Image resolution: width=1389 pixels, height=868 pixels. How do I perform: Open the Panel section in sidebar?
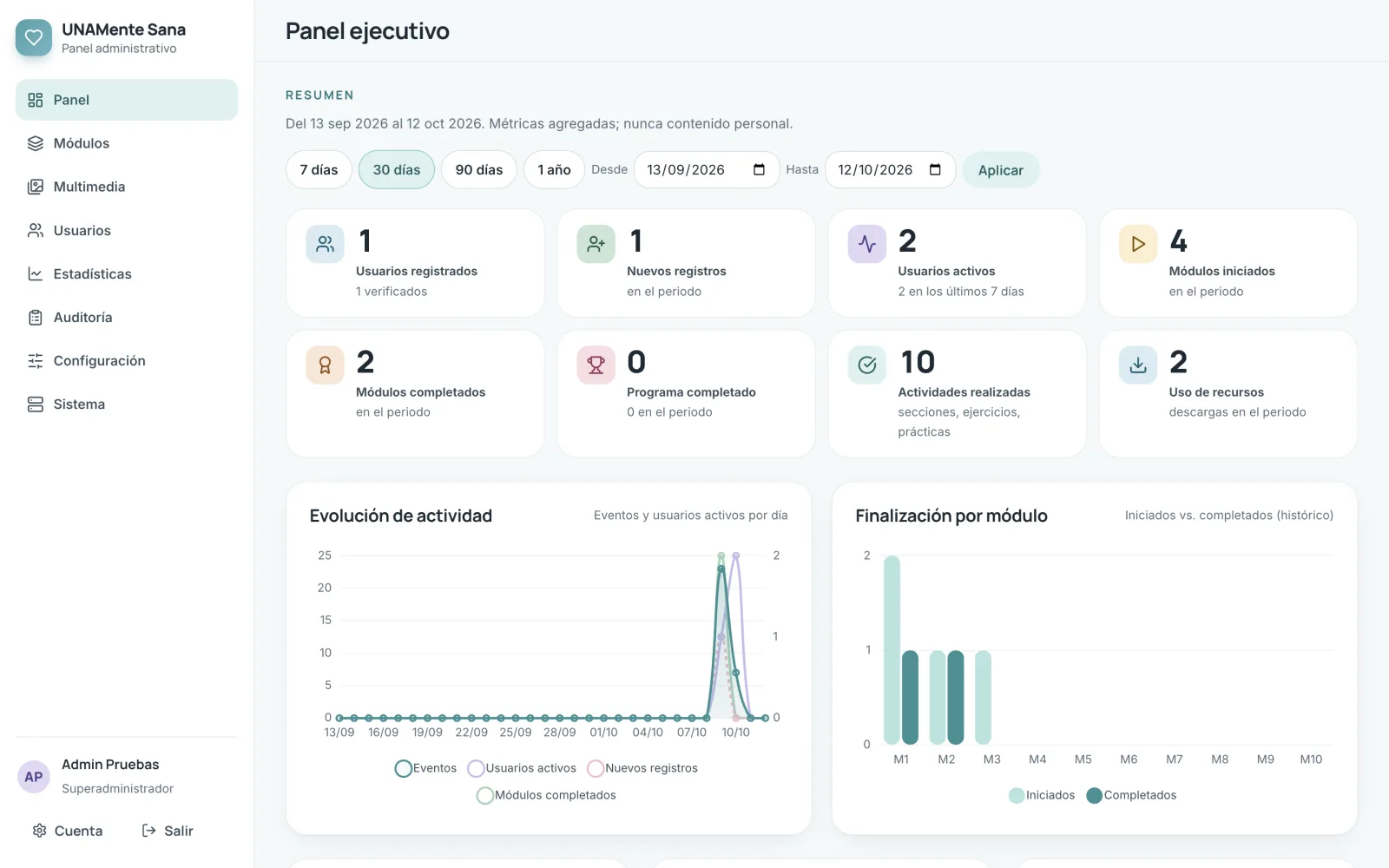point(127,100)
